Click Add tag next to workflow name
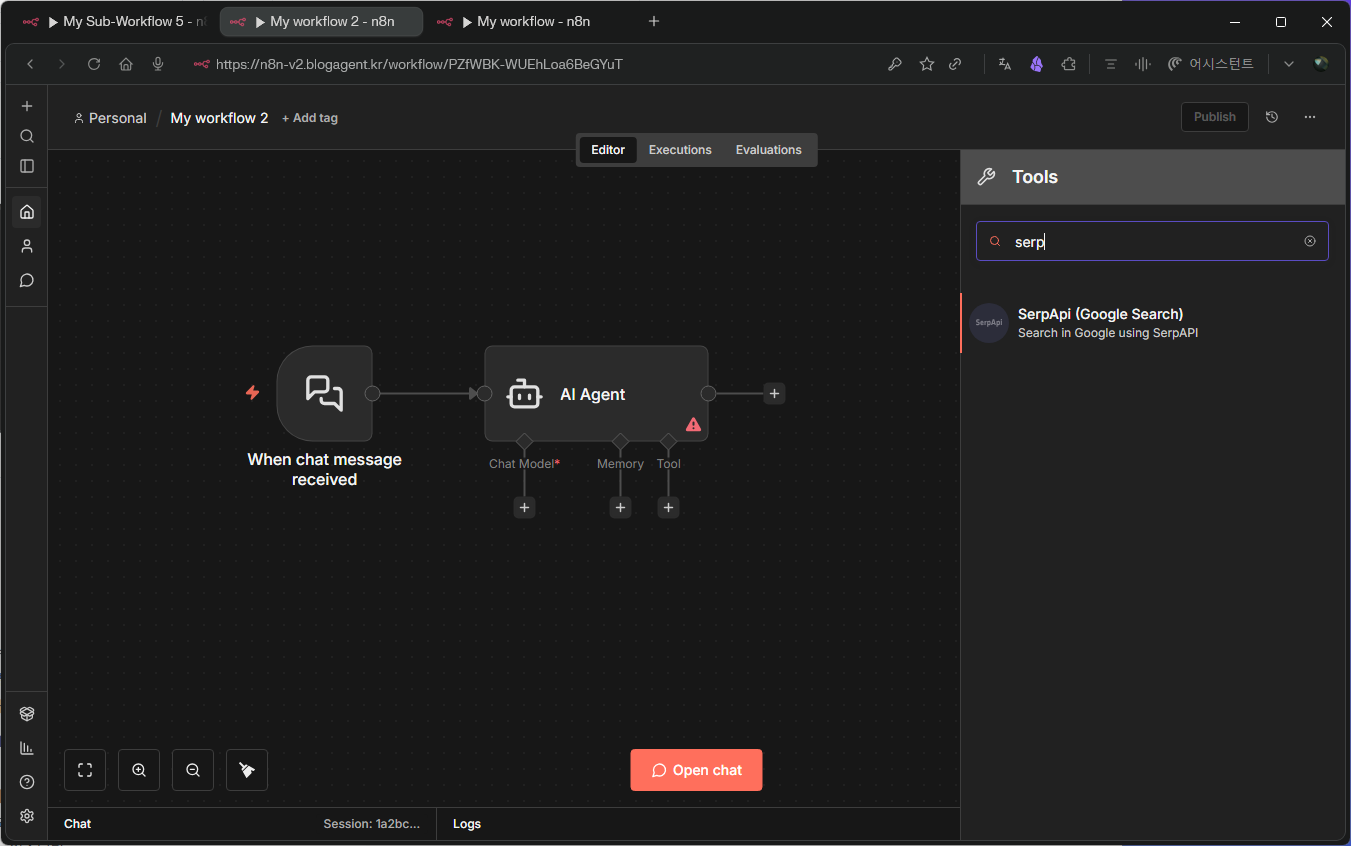This screenshot has height=846, width=1351. click(310, 118)
